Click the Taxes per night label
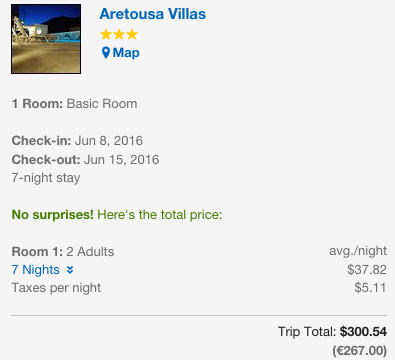This screenshot has width=395, height=360. (56, 288)
